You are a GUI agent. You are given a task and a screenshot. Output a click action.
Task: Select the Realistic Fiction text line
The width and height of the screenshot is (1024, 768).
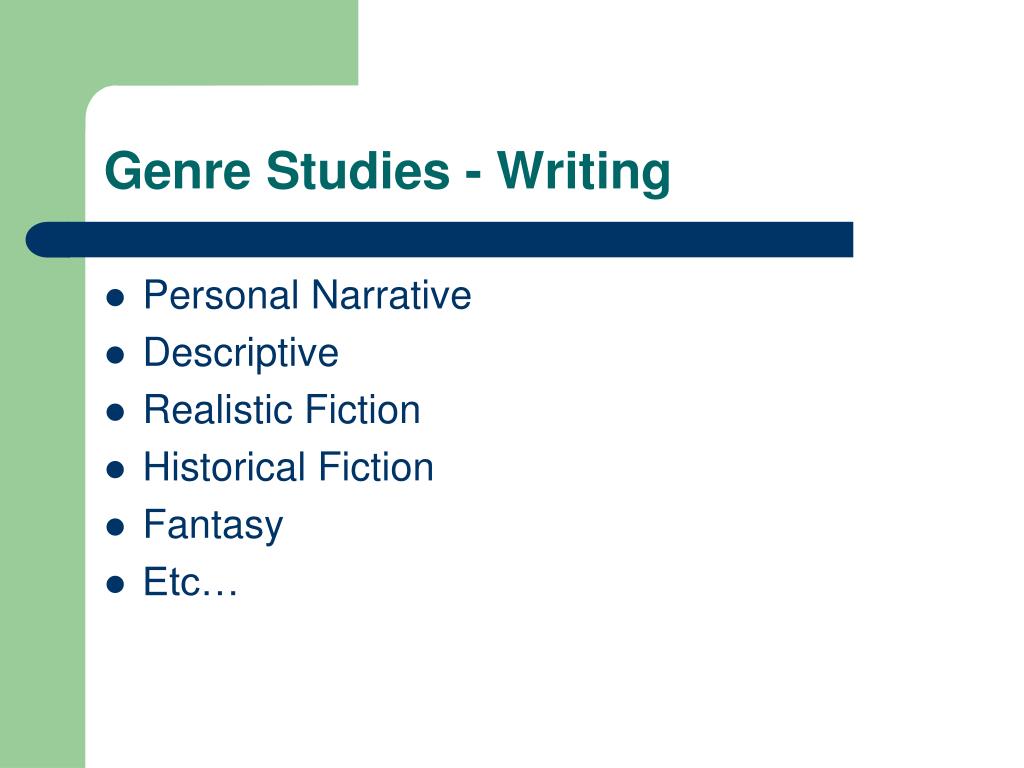click(281, 410)
